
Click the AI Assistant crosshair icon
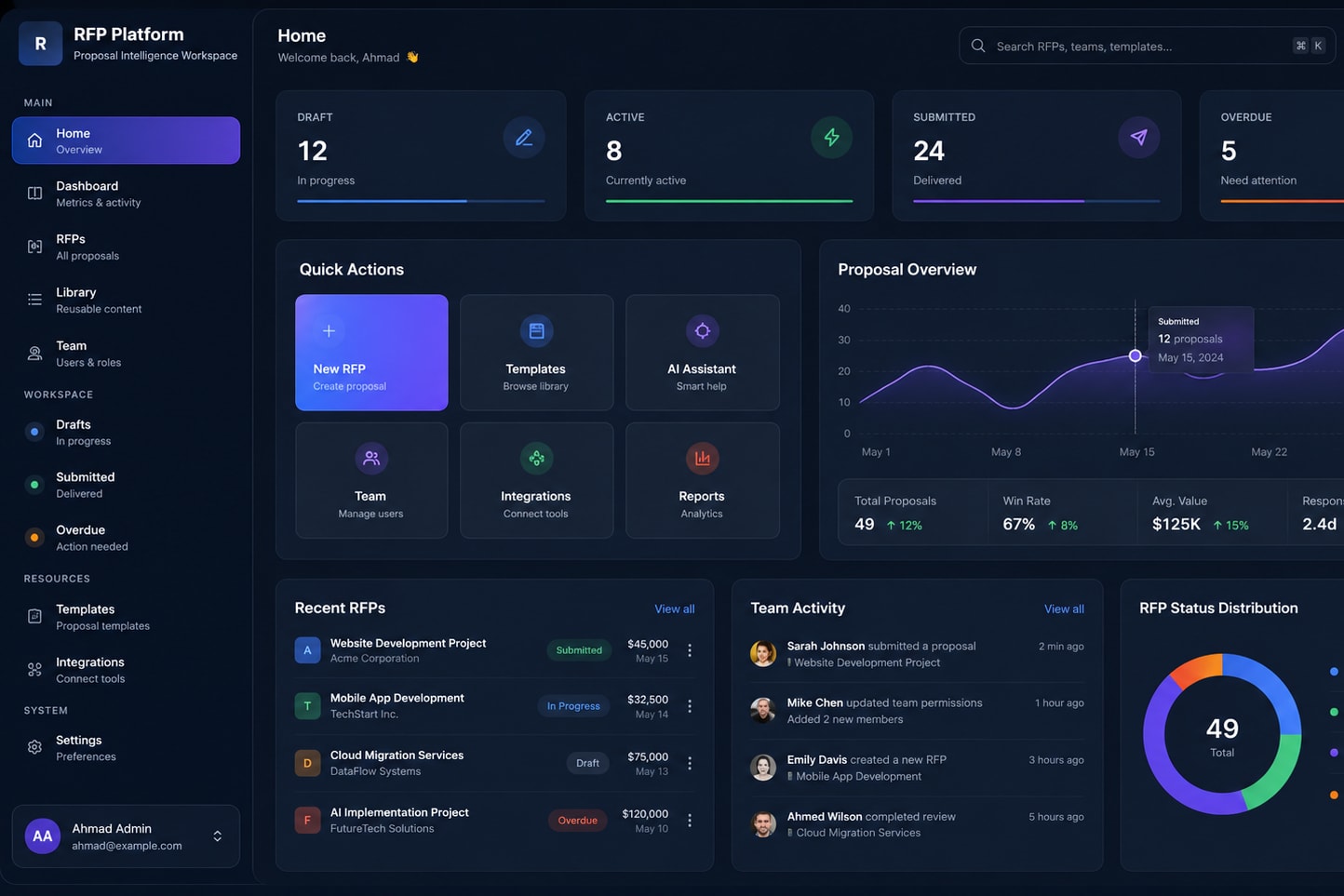(702, 330)
